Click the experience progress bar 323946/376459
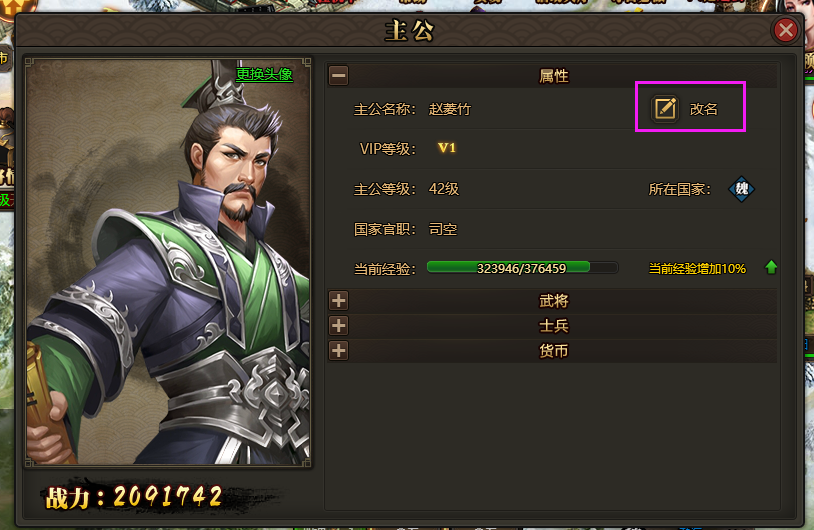This screenshot has width=814, height=530. [x=522, y=268]
